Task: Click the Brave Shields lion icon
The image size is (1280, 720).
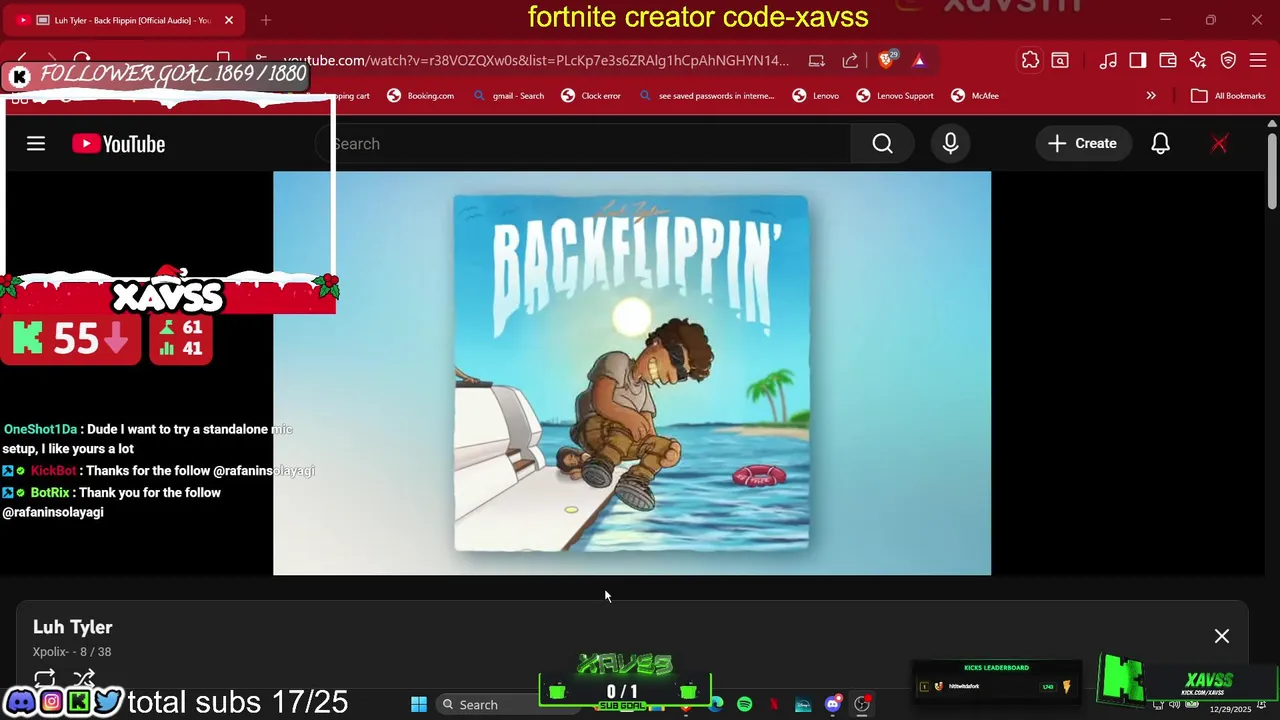Action: [886, 60]
